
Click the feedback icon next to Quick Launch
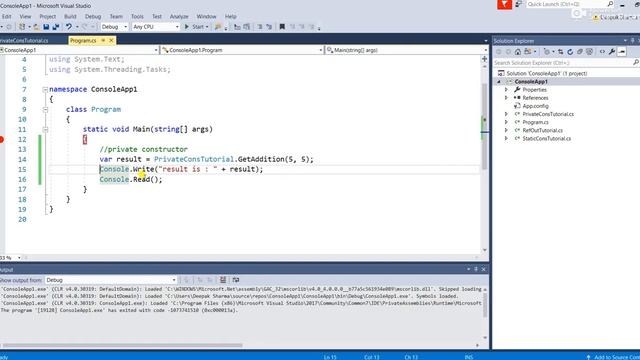pyautogui.click(x=518, y=4)
